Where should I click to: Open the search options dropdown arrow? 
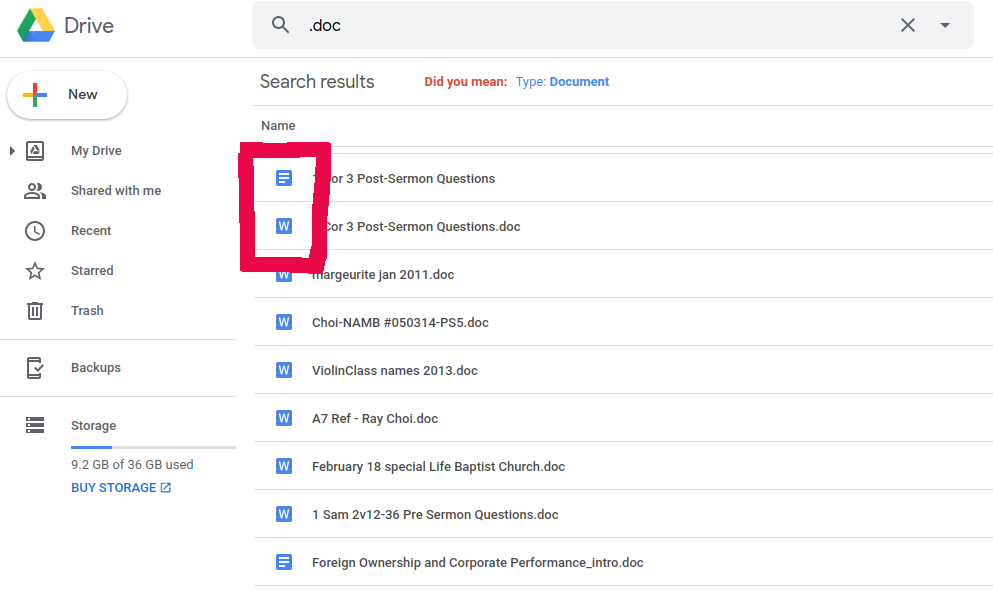(945, 25)
